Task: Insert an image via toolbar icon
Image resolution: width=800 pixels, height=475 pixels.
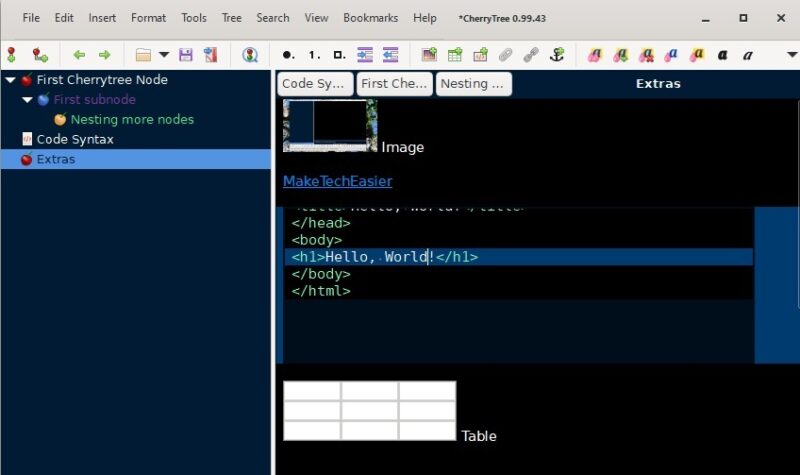Action: point(429,54)
